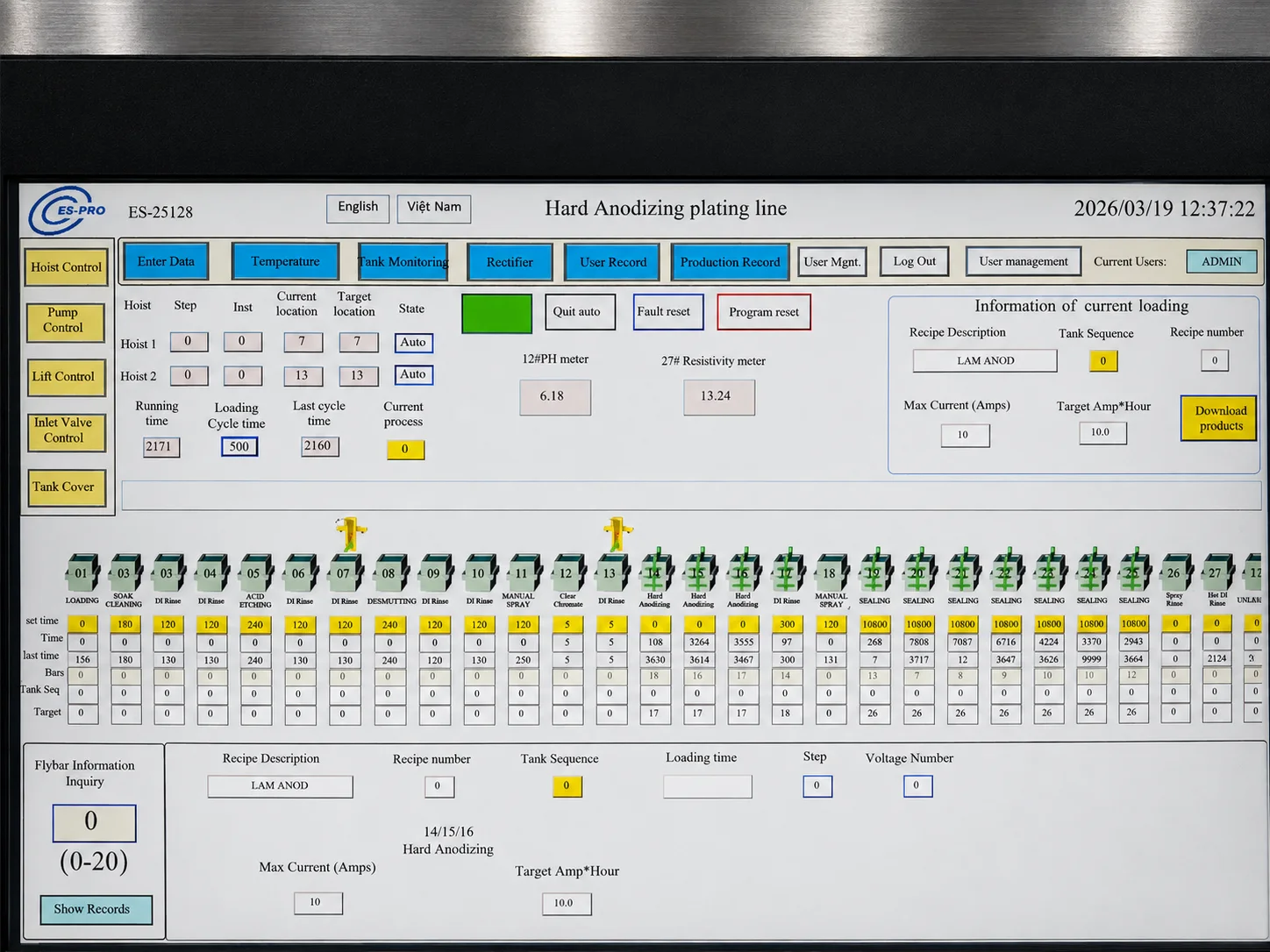This screenshot has width=1270, height=952.
Task: Open the Production Record page
Action: pyautogui.click(x=730, y=262)
